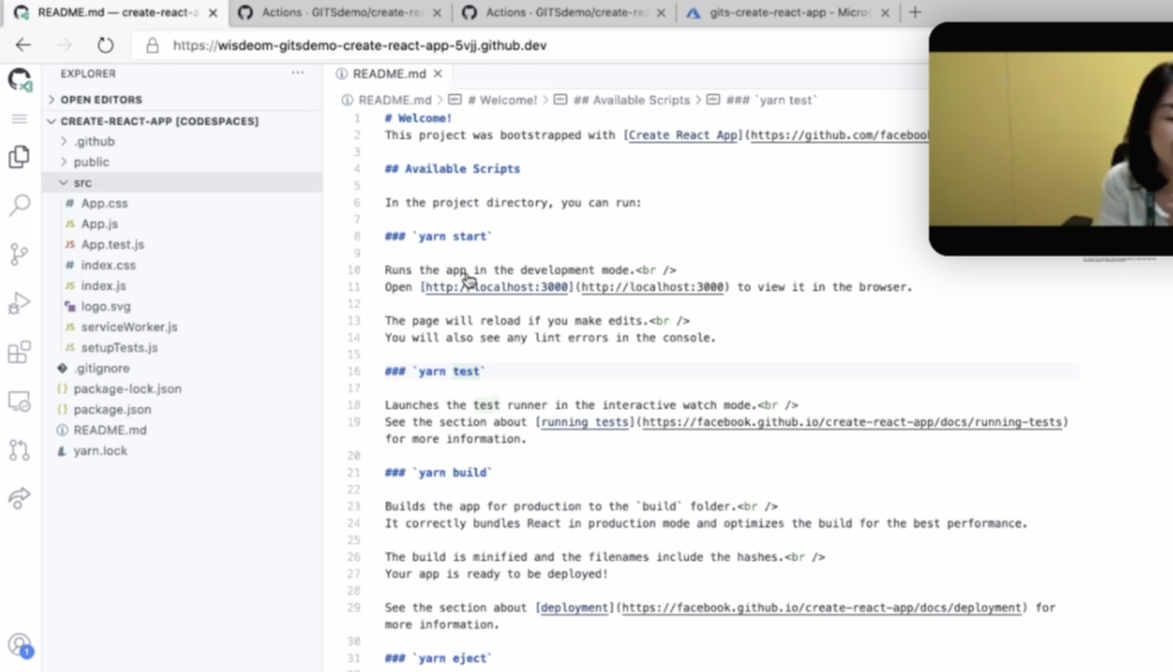Click http://localhost:3000 link label in brackets

(497, 287)
